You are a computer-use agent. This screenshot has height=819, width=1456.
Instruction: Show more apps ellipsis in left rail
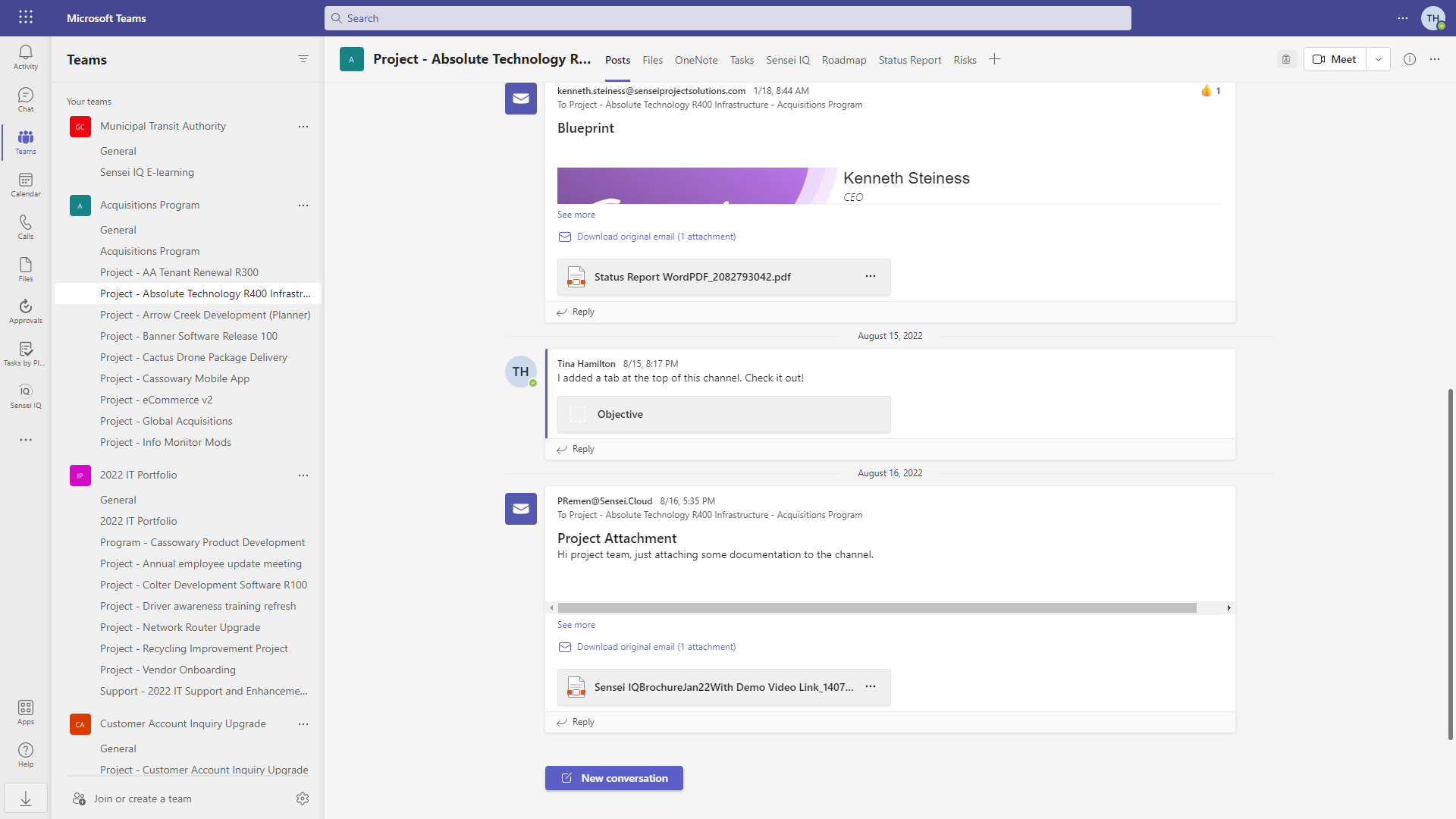tap(26, 440)
